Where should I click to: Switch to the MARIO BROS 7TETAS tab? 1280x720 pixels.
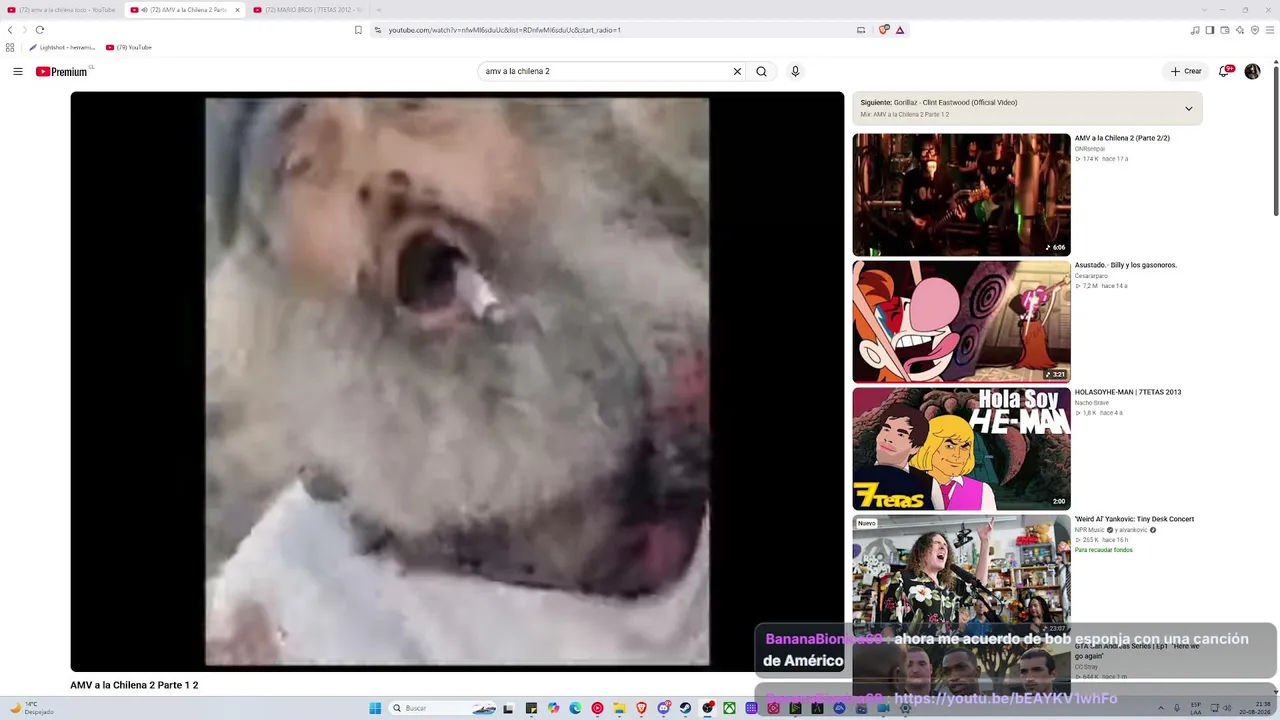(x=308, y=10)
